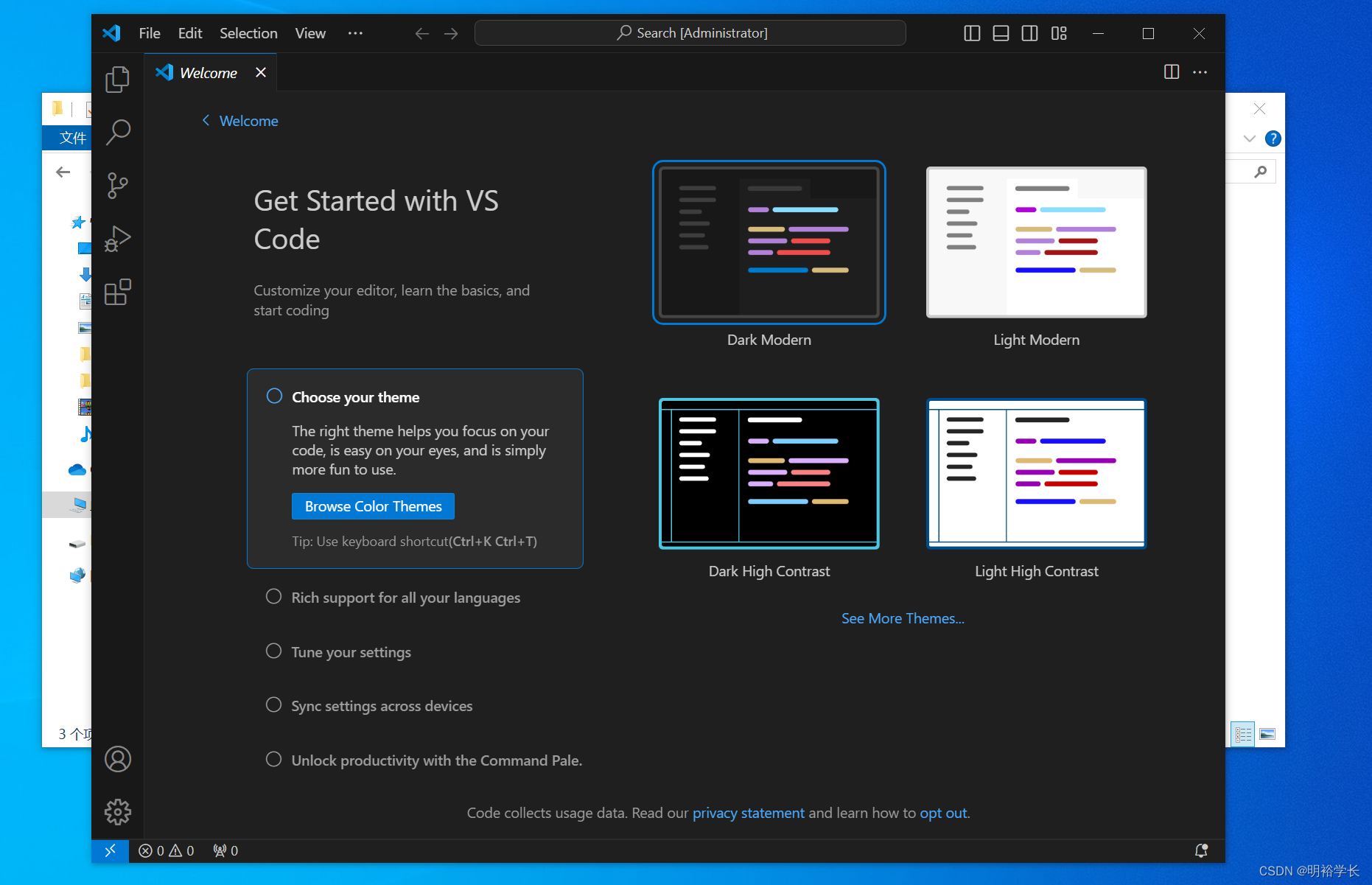Go forward with navigation arrow
Viewport: 1372px width, 885px height.
pos(451,33)
